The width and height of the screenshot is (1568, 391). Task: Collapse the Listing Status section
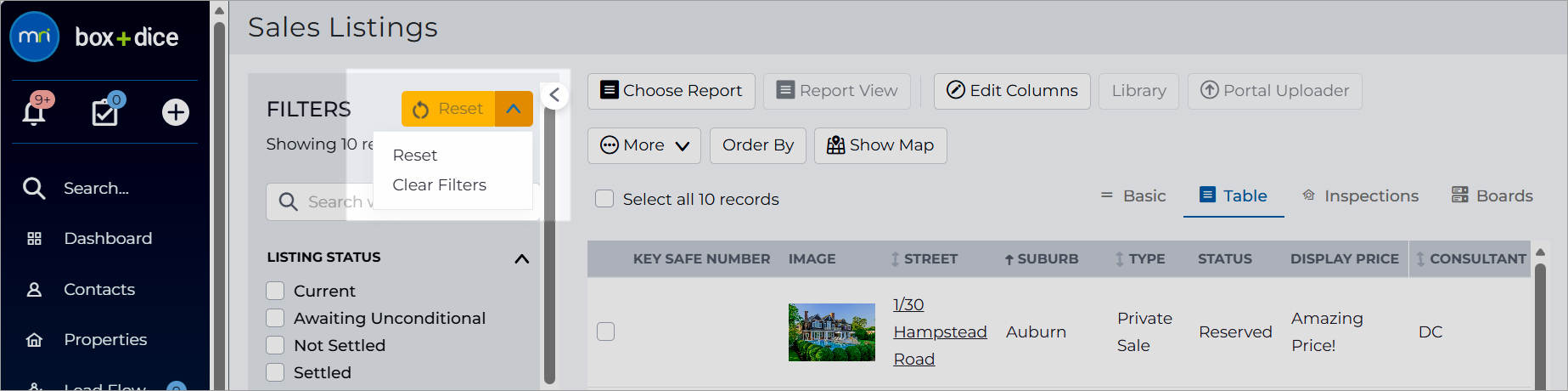click(x=522, y=258)
